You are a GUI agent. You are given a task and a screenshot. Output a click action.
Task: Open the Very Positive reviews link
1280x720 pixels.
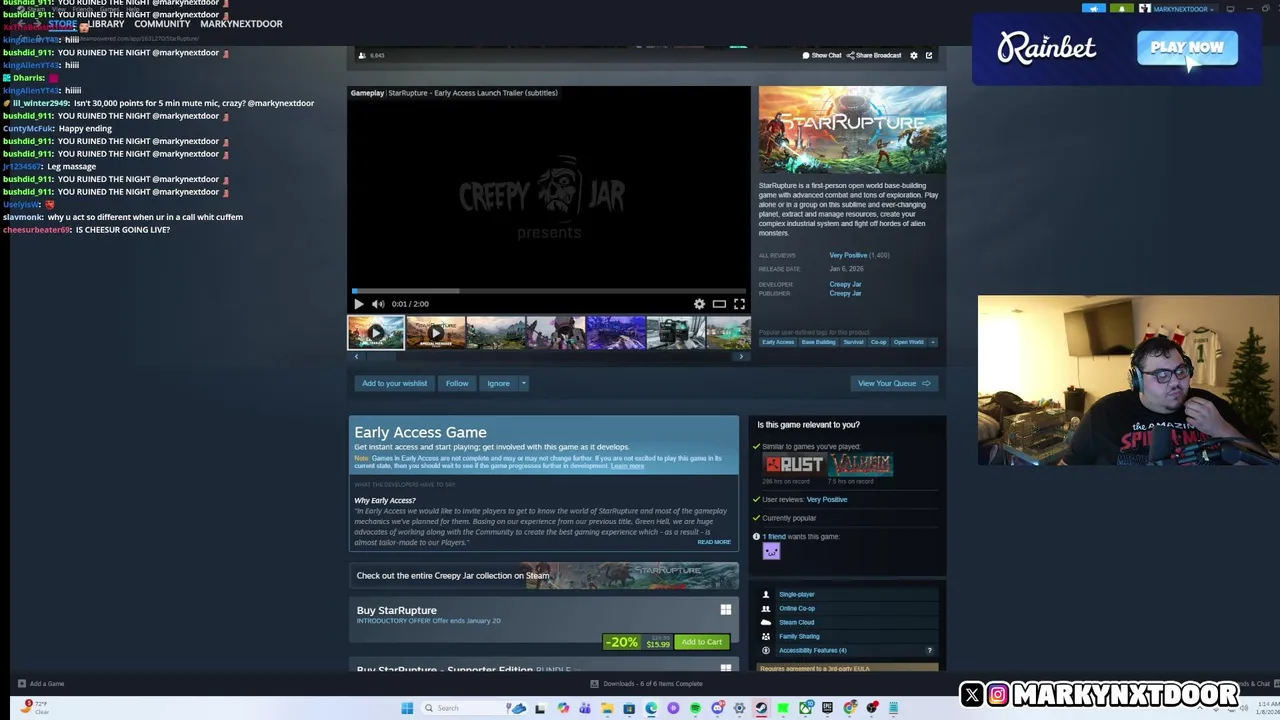point(848,255)
